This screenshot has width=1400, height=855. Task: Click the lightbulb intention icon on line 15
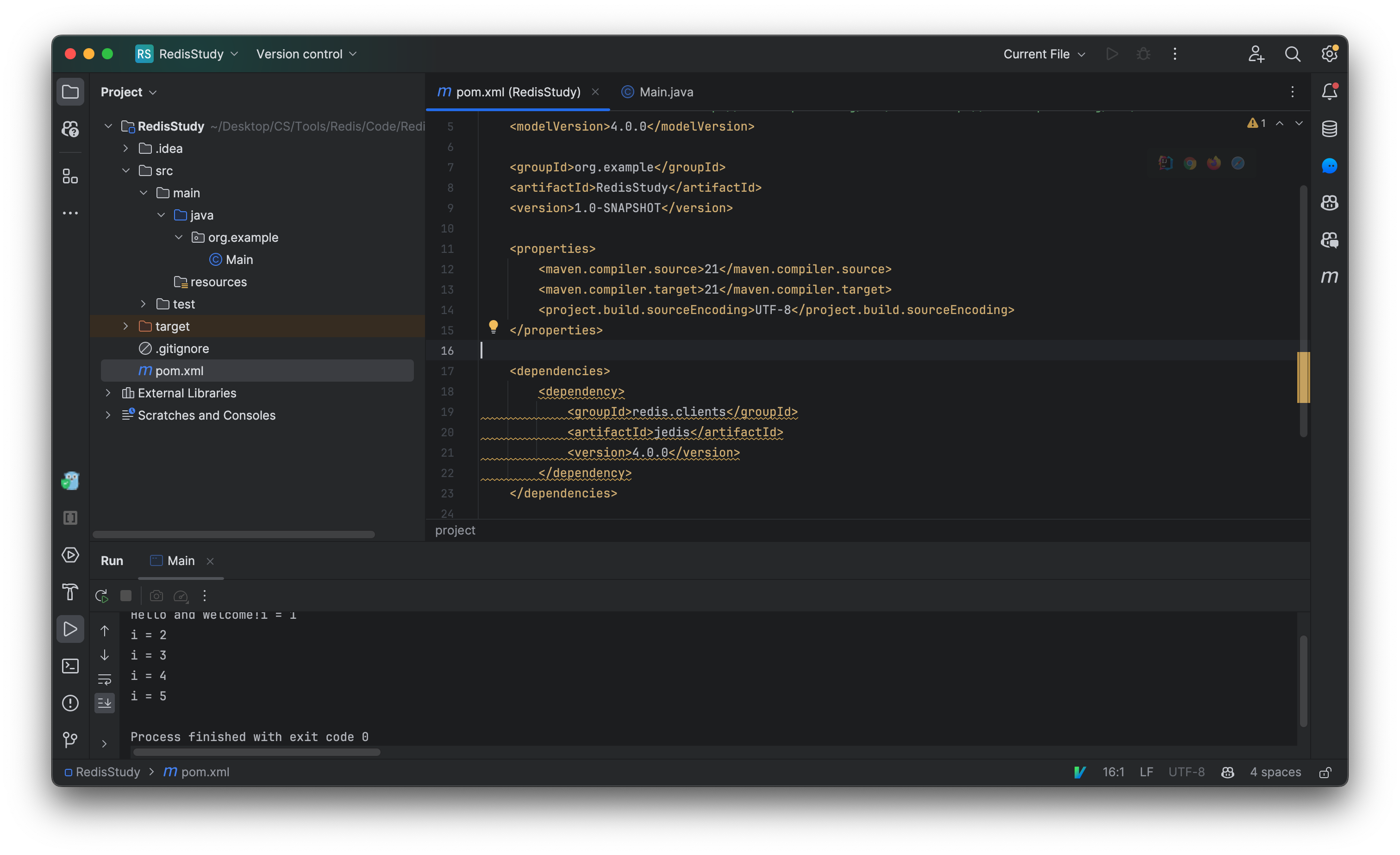493,327
